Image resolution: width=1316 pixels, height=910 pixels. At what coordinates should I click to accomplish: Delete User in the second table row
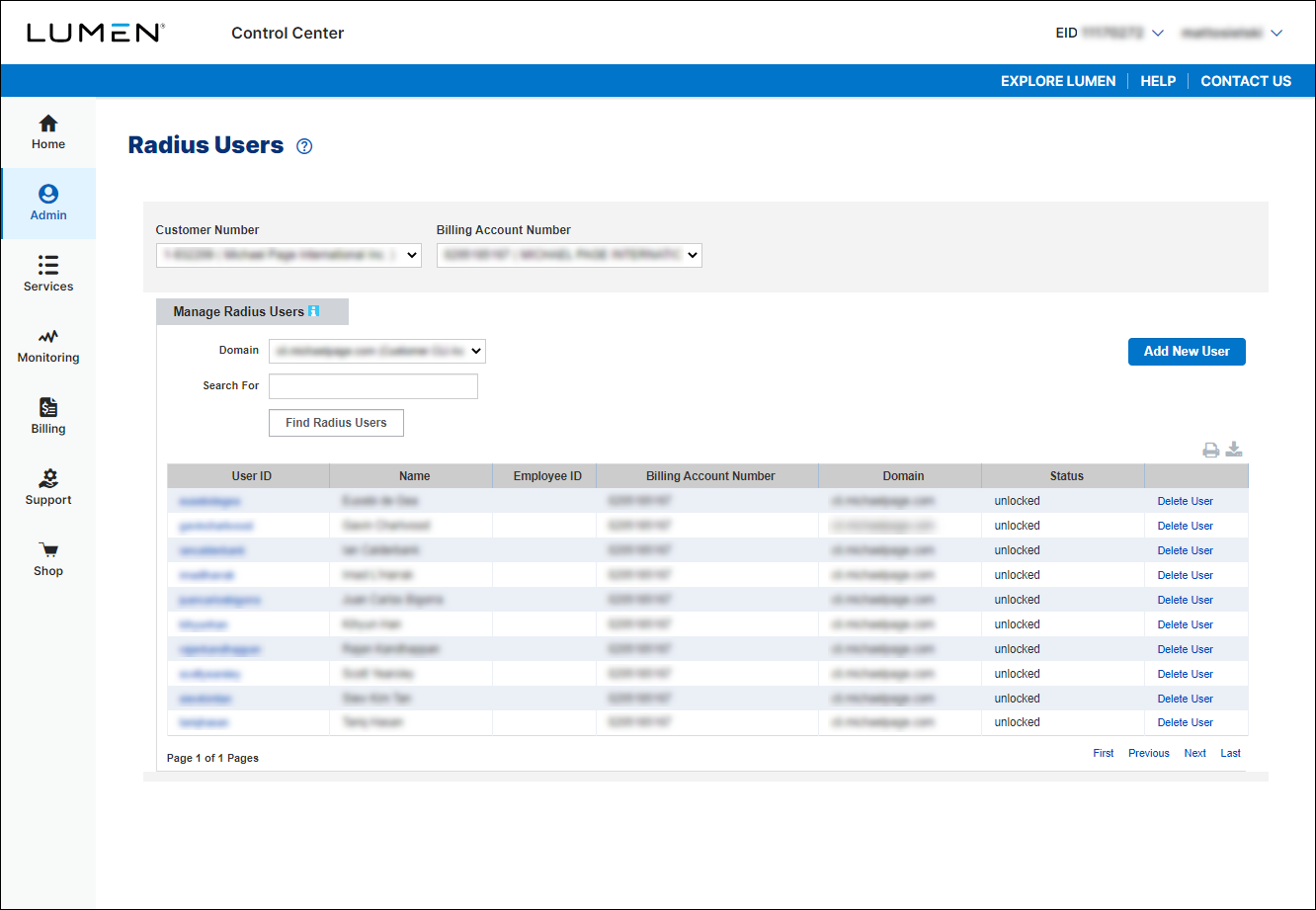(1186, 526)
